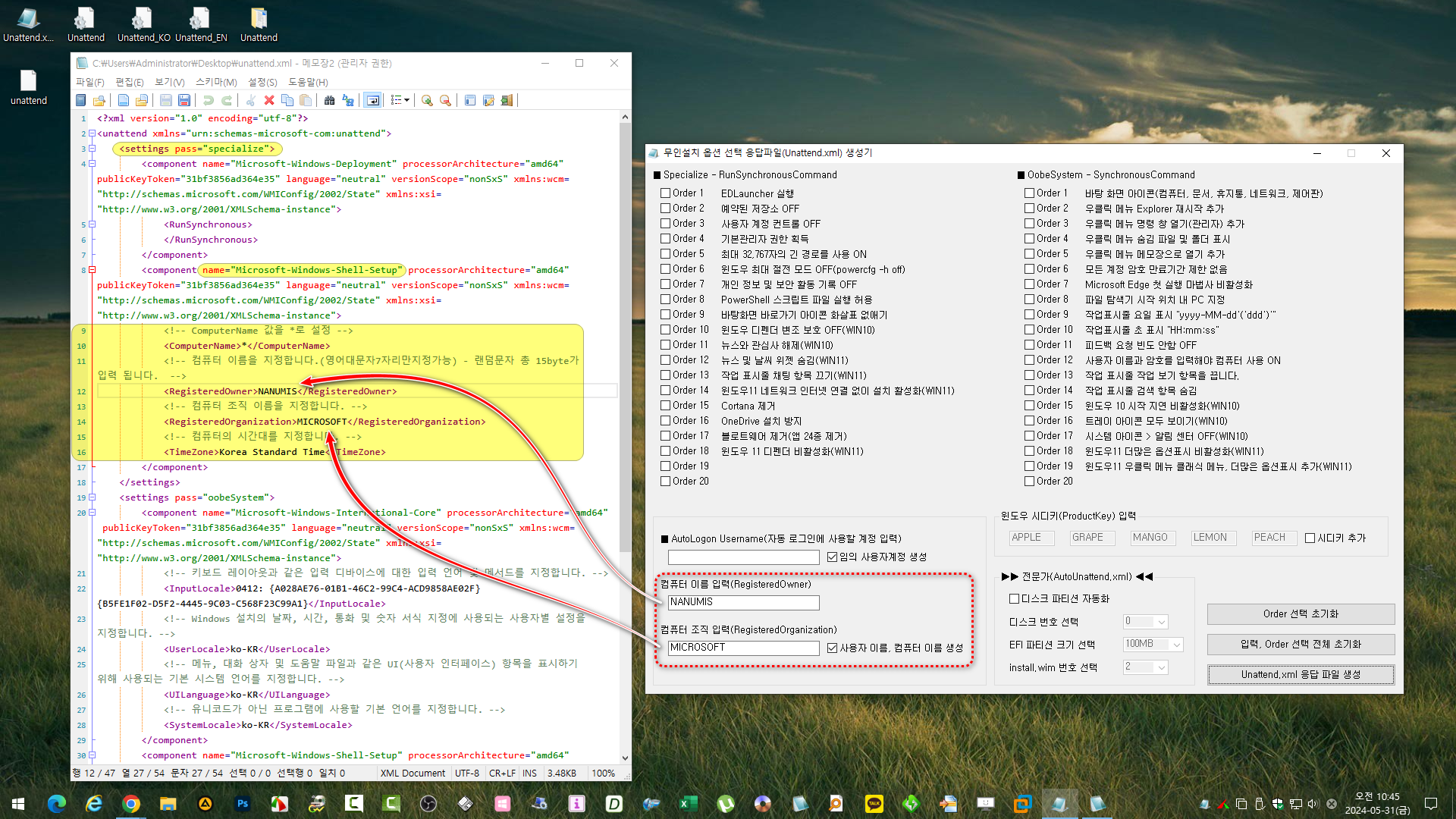
Task: Click the Zoom In magnifier icon
Action: 427,100
